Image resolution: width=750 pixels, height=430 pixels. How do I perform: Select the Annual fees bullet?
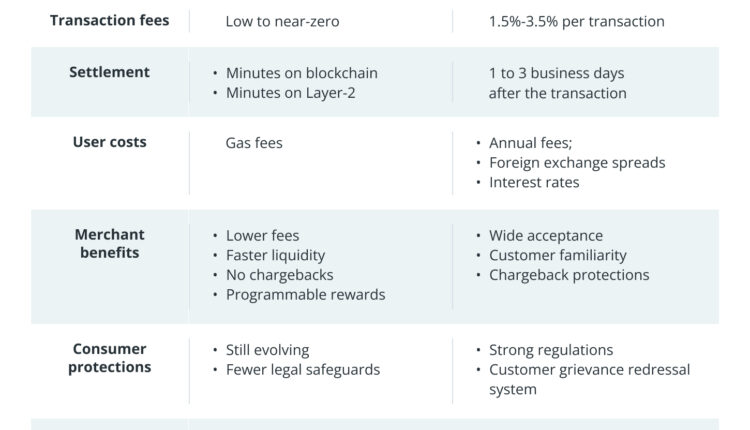click(530, 143)
